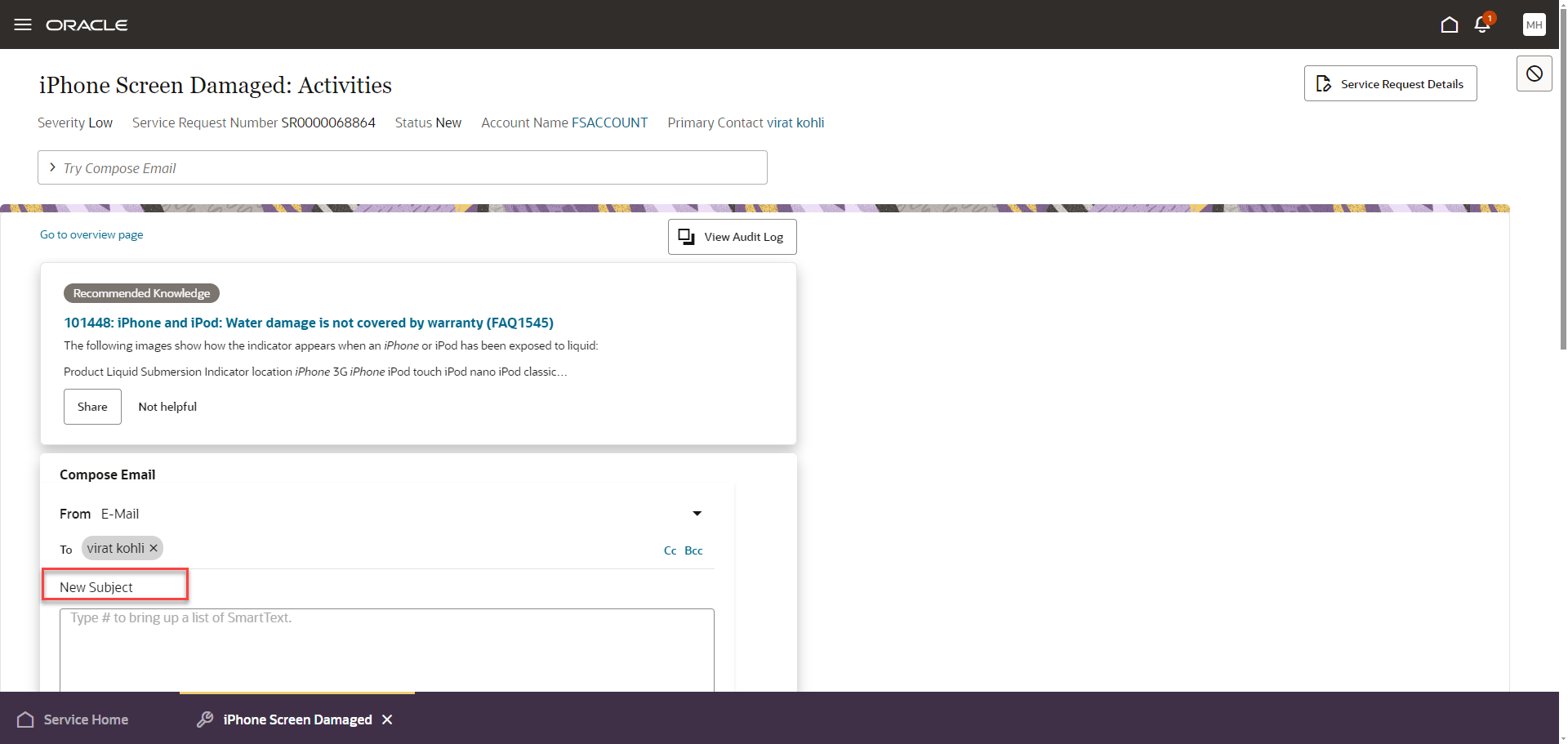Viewport: 1568px width, 744px height.
Task: Focus the Try Compose Email field
Action: (x=403, y=167)
